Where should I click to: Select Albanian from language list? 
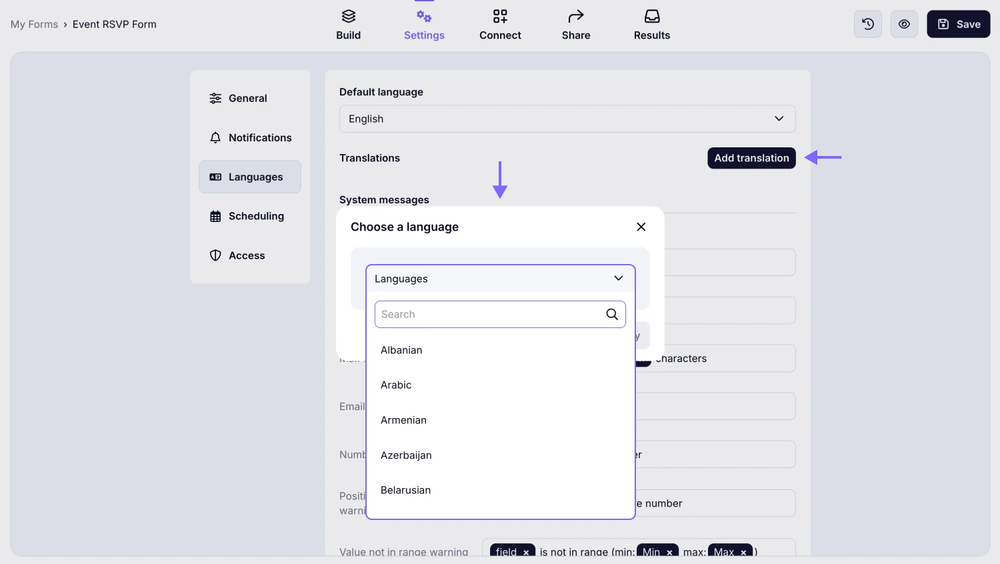coord(402,350)
